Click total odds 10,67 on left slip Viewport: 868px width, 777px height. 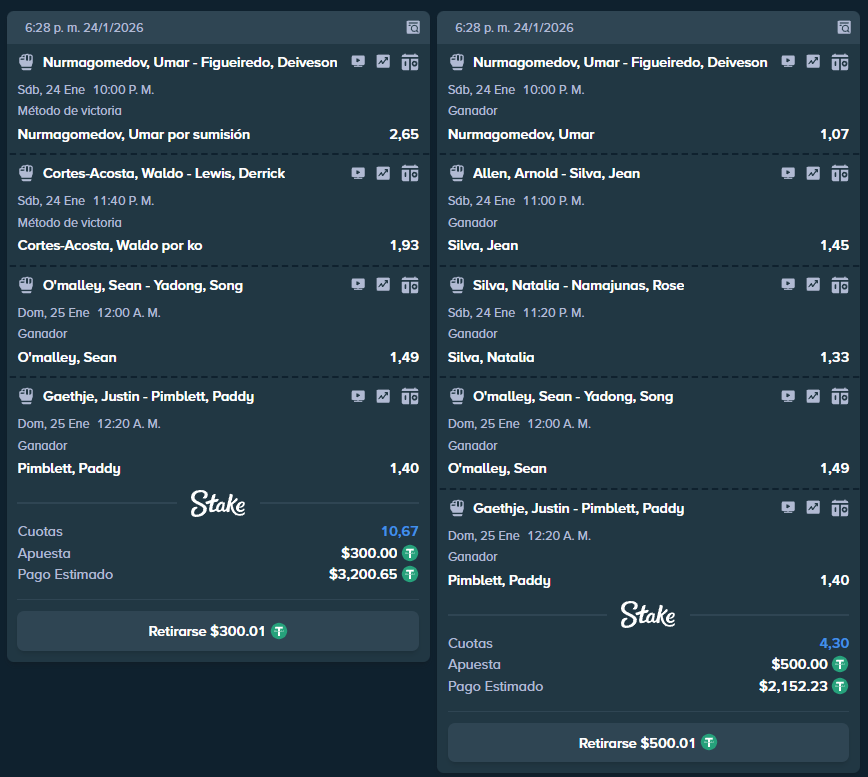click(400, 531)
